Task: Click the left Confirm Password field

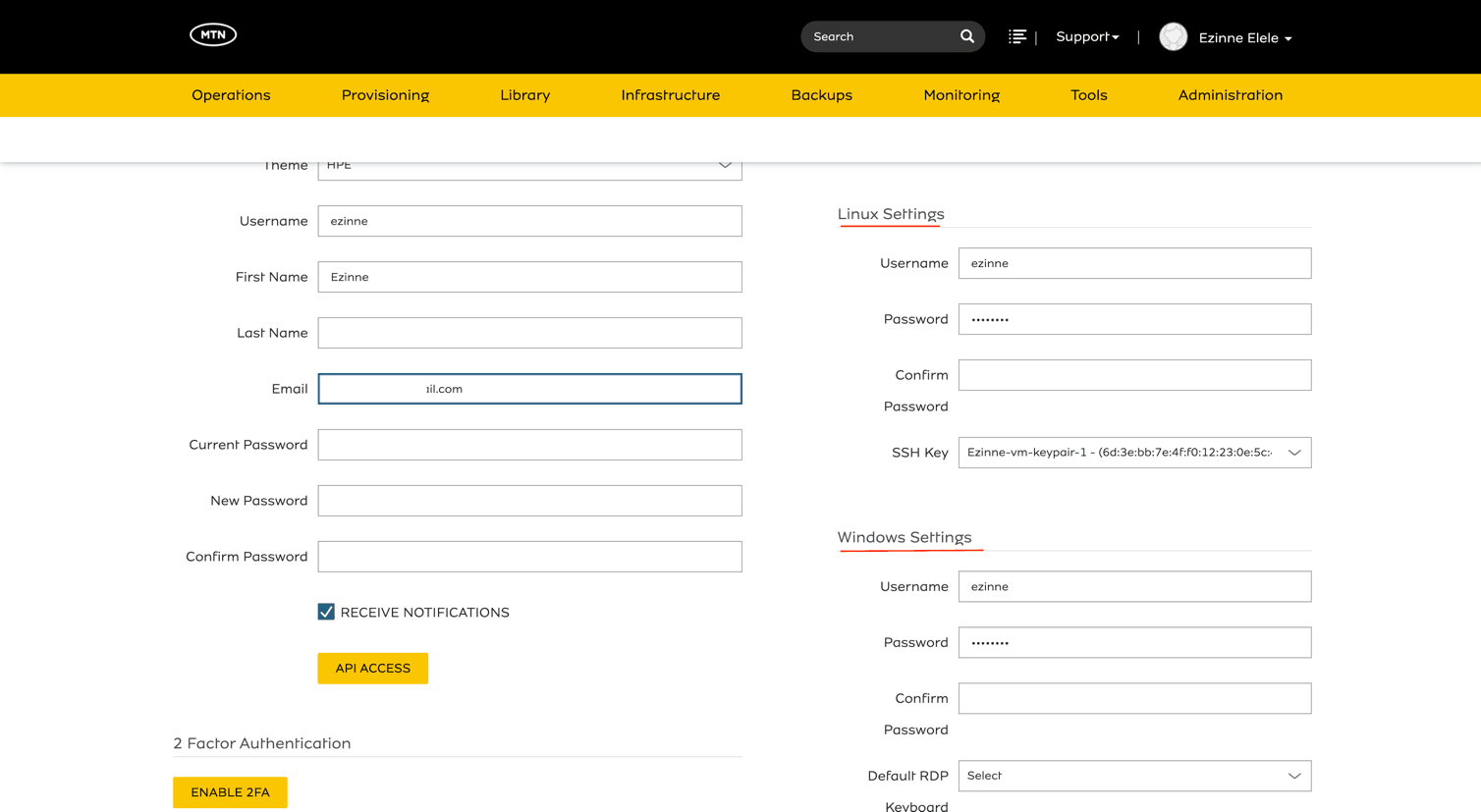Action: click(529, 557)
